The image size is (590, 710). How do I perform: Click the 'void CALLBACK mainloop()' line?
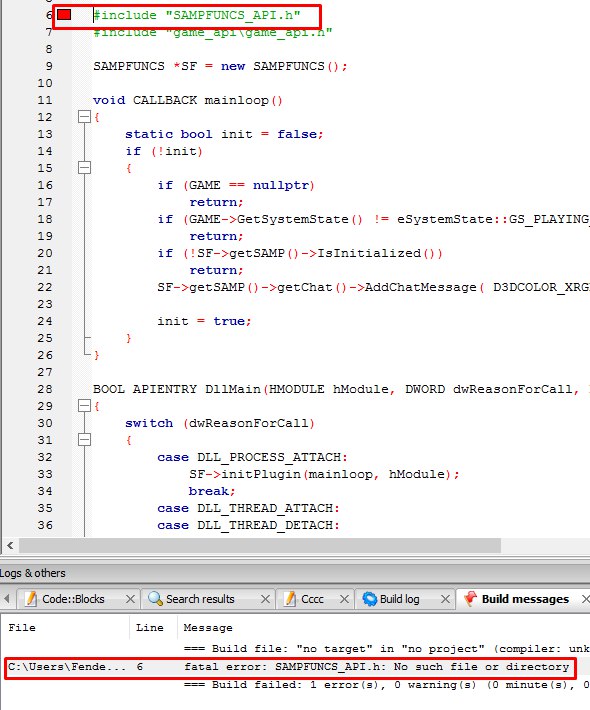click(x=188, y=100)
